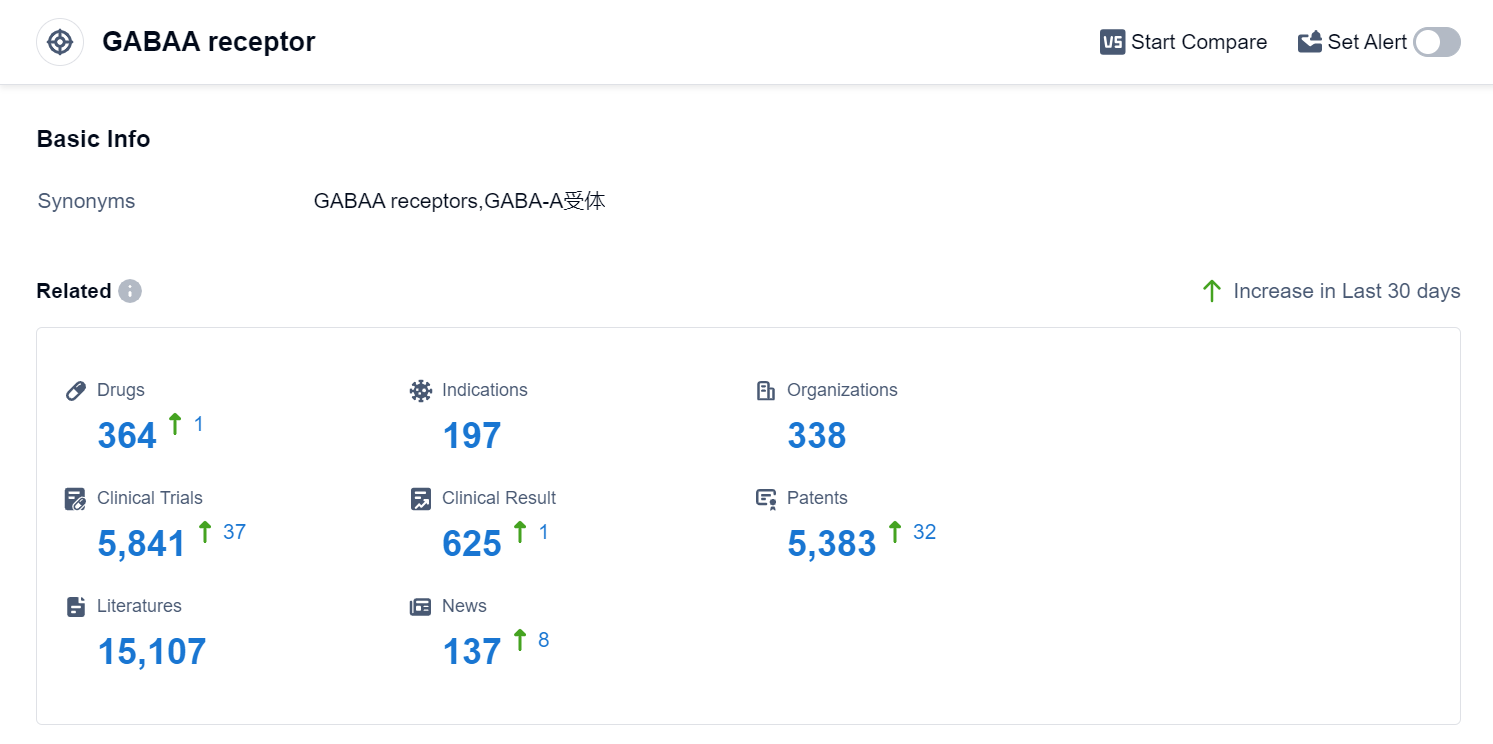Click the News newspaper icon
Image resolution: width=1493 pixels, height=744 pixels.
tap(421, 607)
